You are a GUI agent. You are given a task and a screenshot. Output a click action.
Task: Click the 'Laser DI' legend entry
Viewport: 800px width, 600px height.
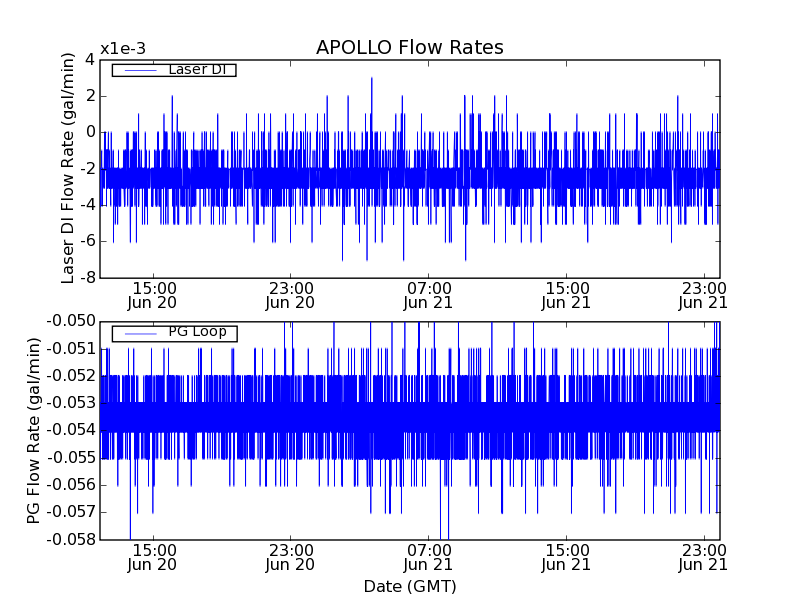click(174, 69)
